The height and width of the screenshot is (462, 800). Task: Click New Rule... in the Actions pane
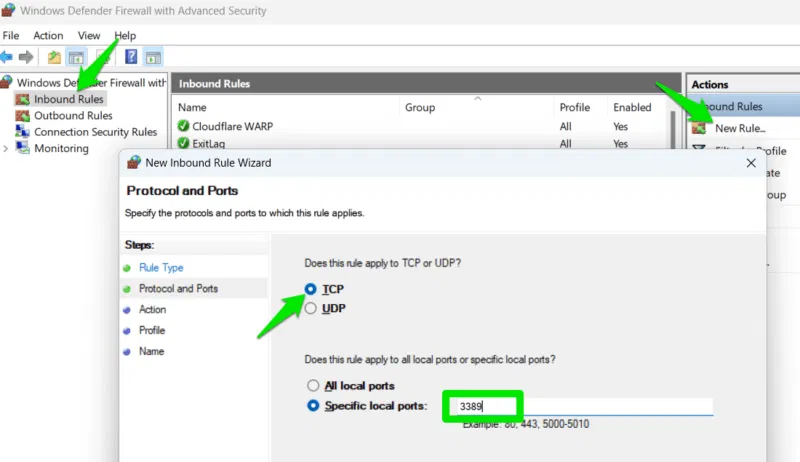point(740,129)
